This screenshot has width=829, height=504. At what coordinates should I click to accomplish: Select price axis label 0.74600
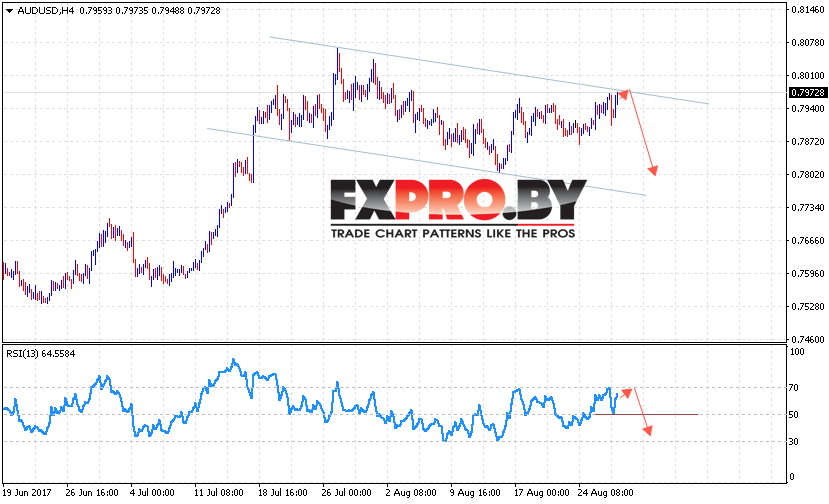pos(807,339)
